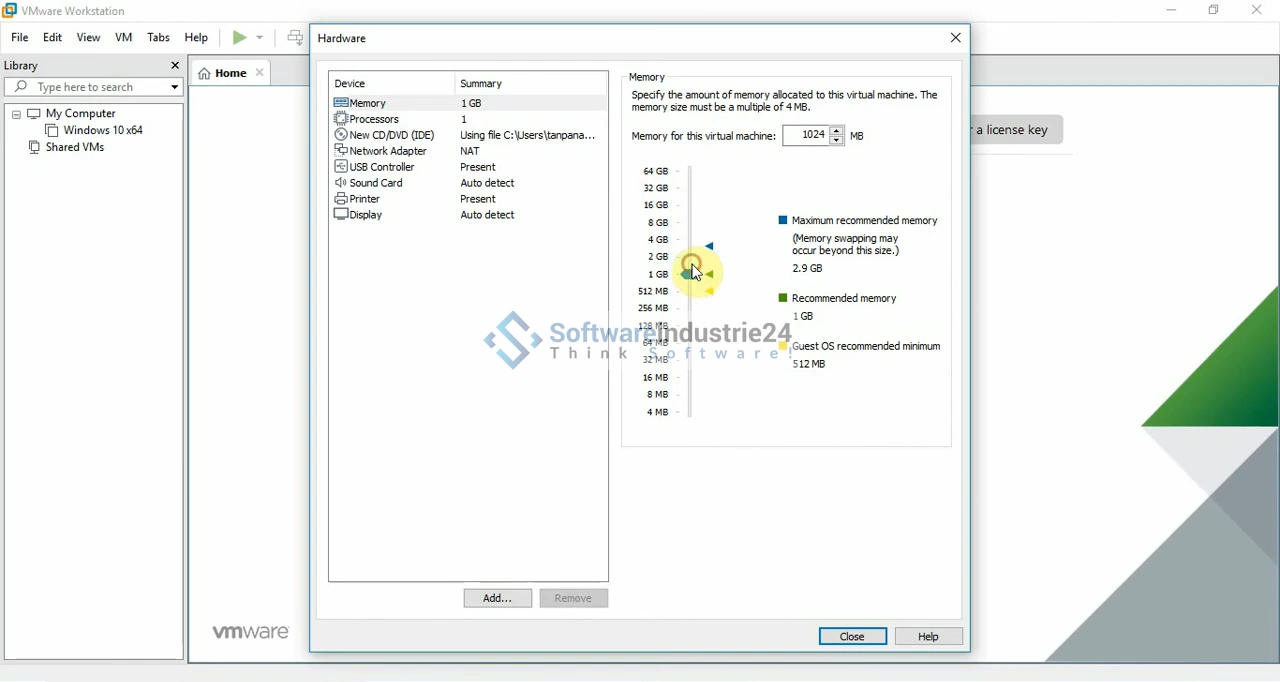
Task: Select the Processors device icon
Action: [x=341, y=119]
